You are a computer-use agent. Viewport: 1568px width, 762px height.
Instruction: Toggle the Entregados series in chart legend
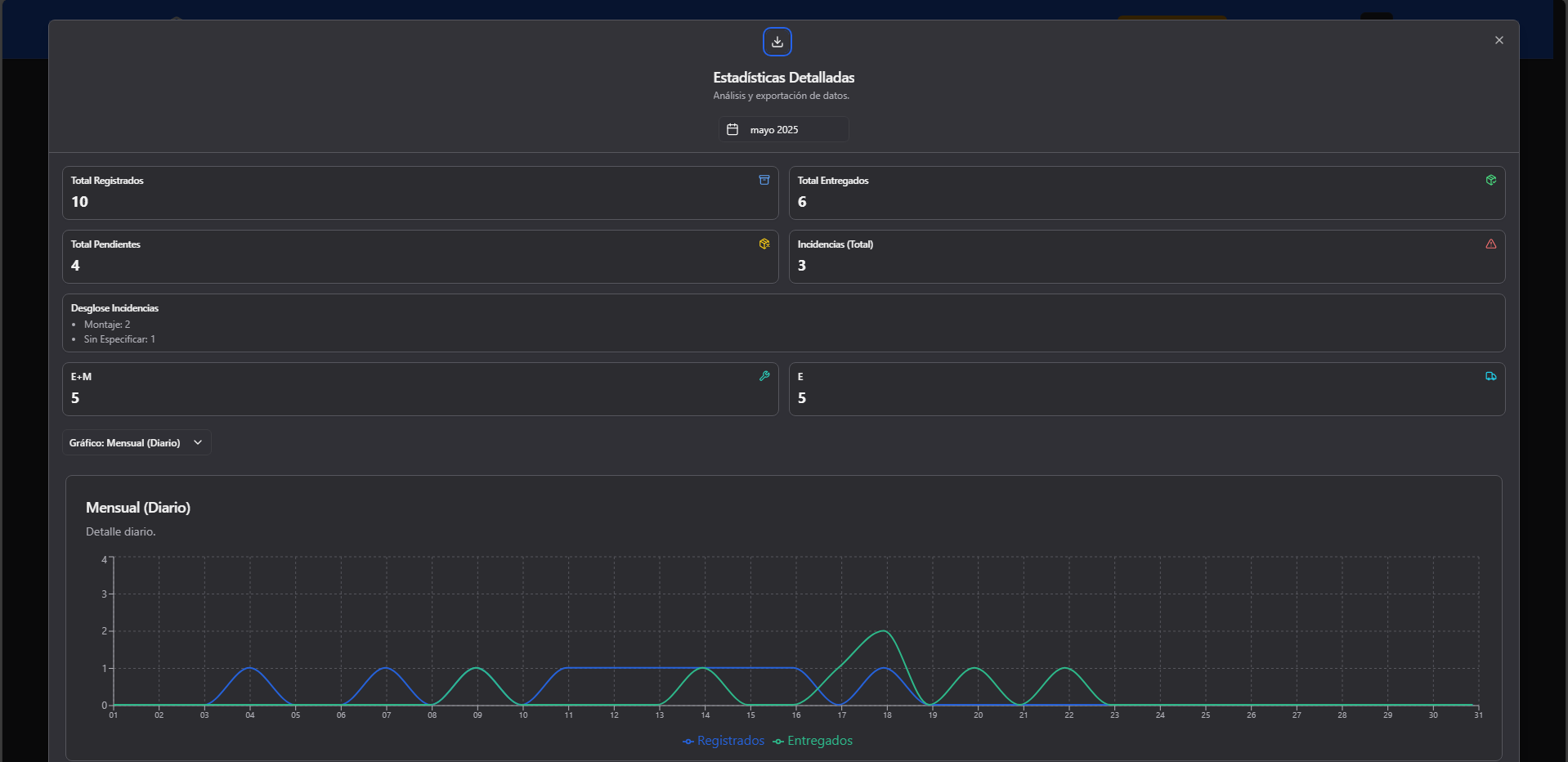813,741
